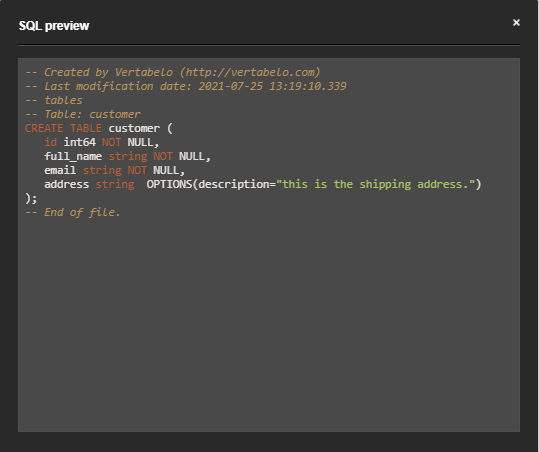Click the NOT keyword on the email line
Viewport: 539px width, 452px height.
tap(137, 170)
